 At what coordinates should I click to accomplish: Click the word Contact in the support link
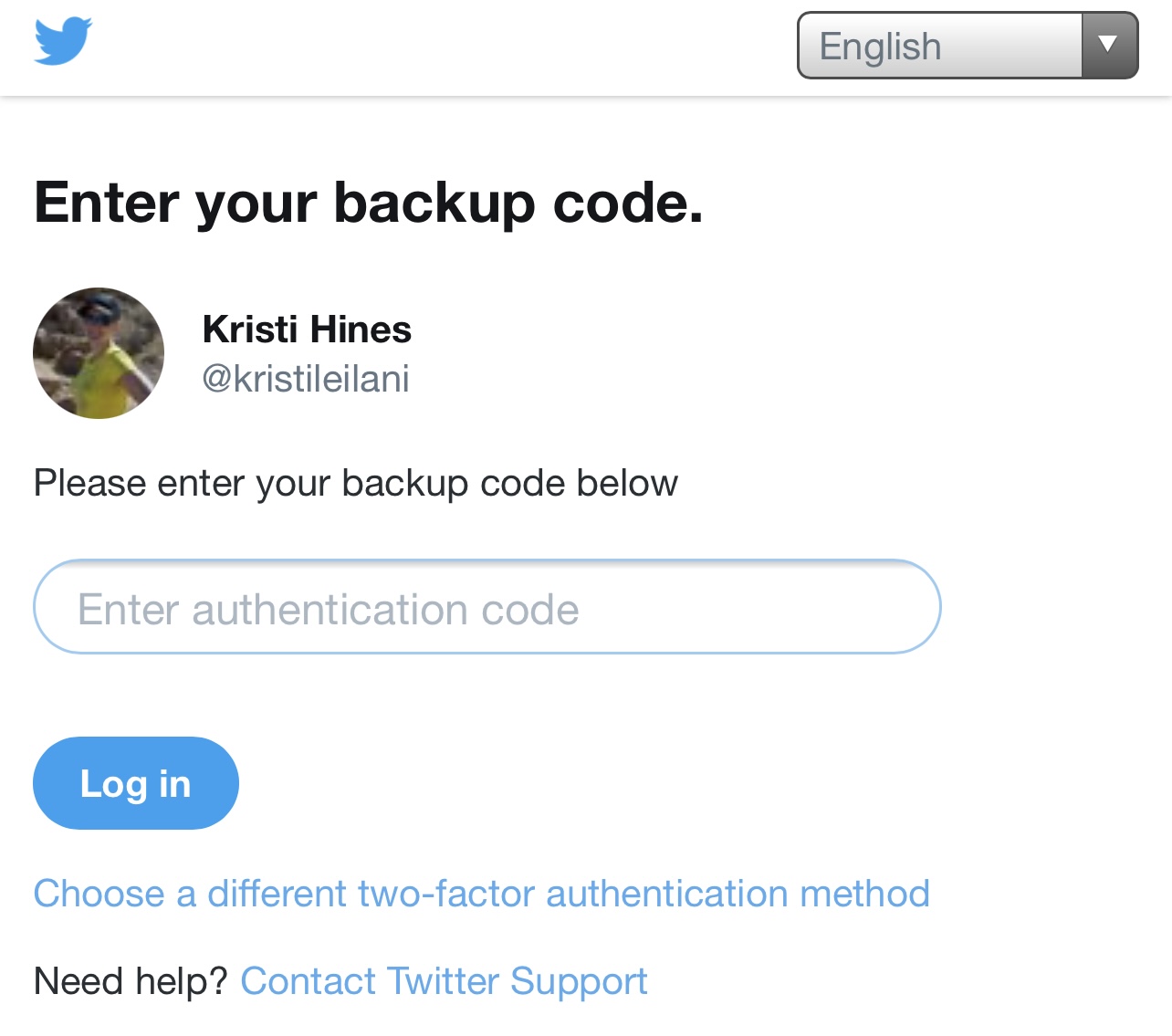(308, 982)
